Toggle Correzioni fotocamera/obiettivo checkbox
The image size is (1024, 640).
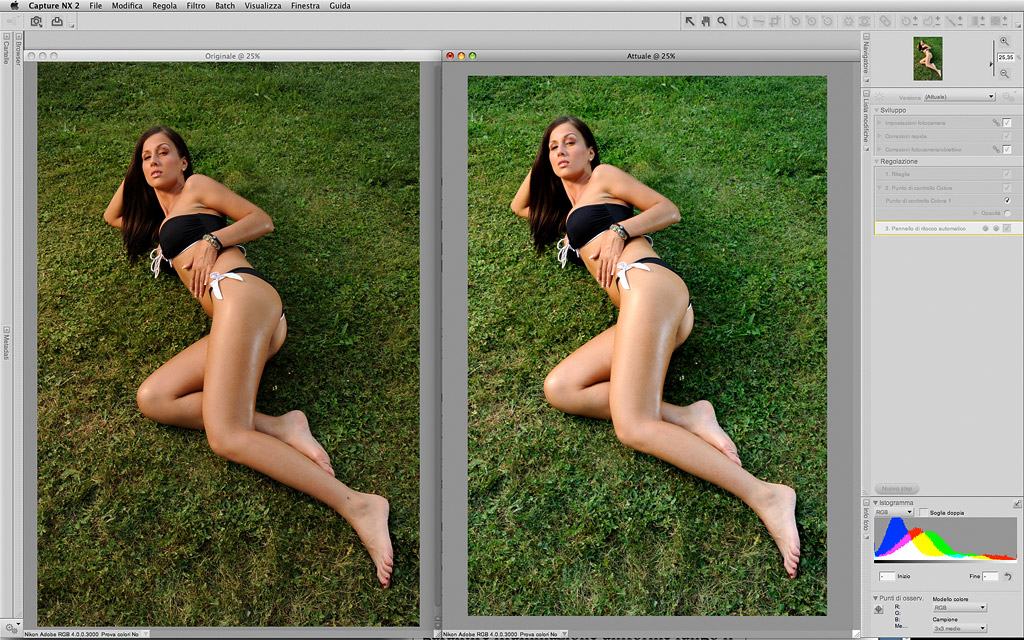(x=1007, y=150)
